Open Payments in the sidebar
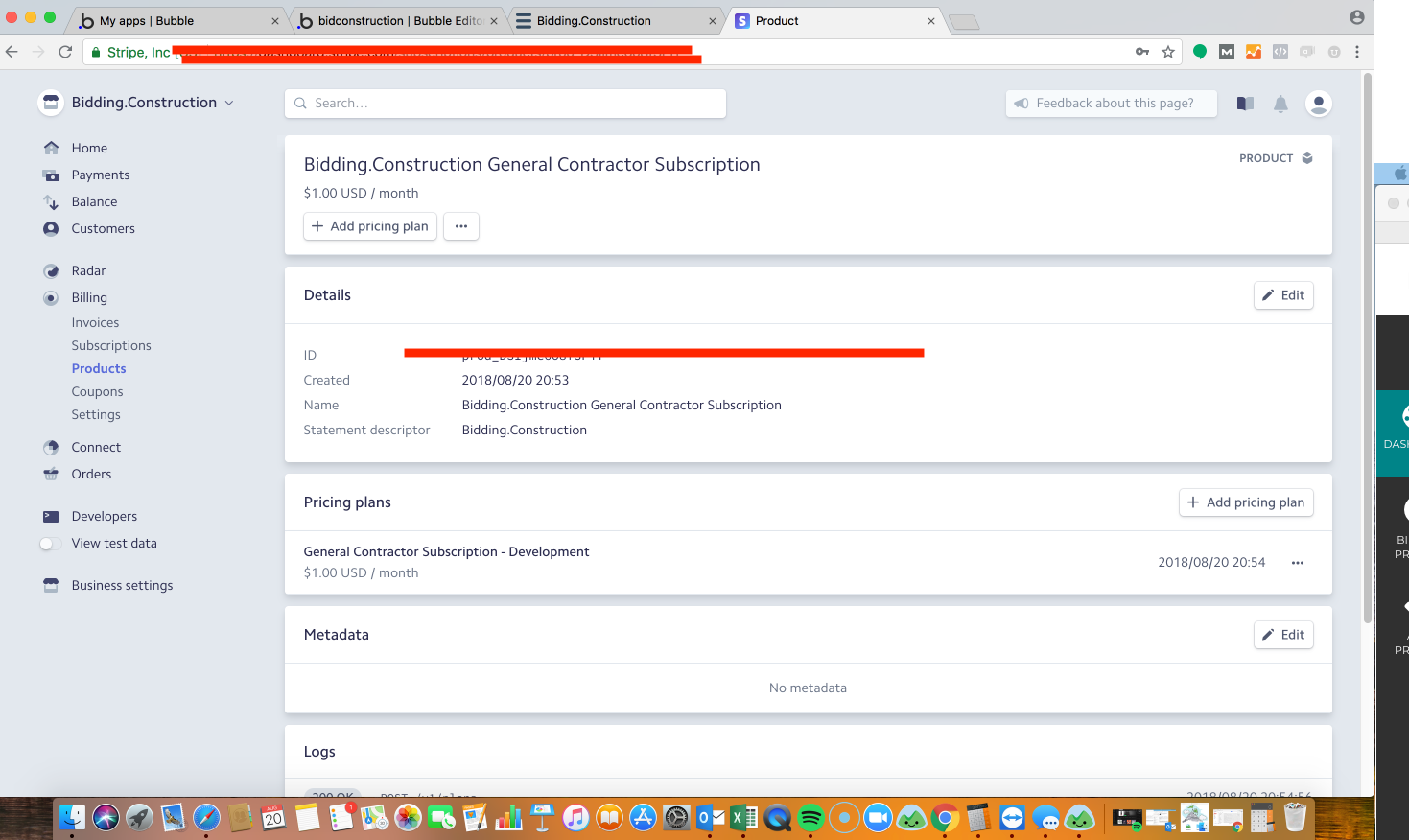Viewport: 1409px width, 840px height. (100, 175)
